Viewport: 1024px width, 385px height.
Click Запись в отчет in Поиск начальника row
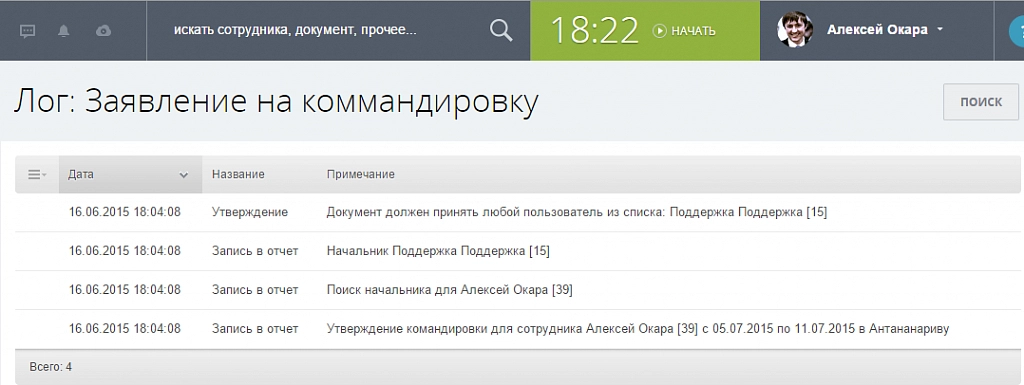pos(255,290)
